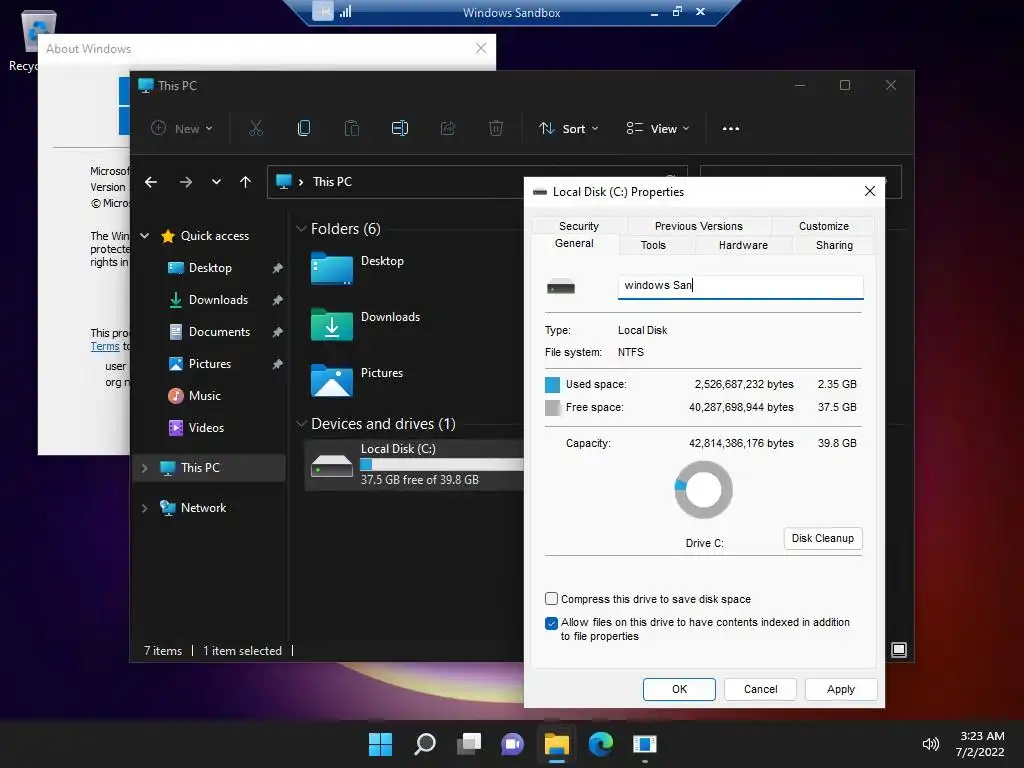Expand the This PC tree node

144,468
